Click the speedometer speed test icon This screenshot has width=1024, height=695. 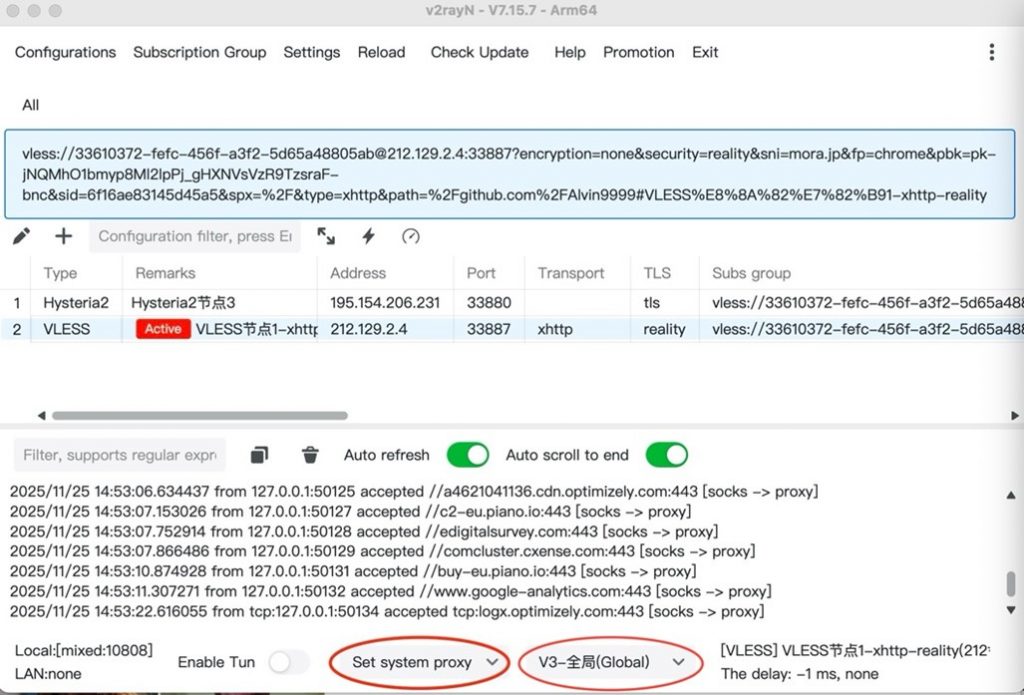pyautogui.click(x=410, y=236)
